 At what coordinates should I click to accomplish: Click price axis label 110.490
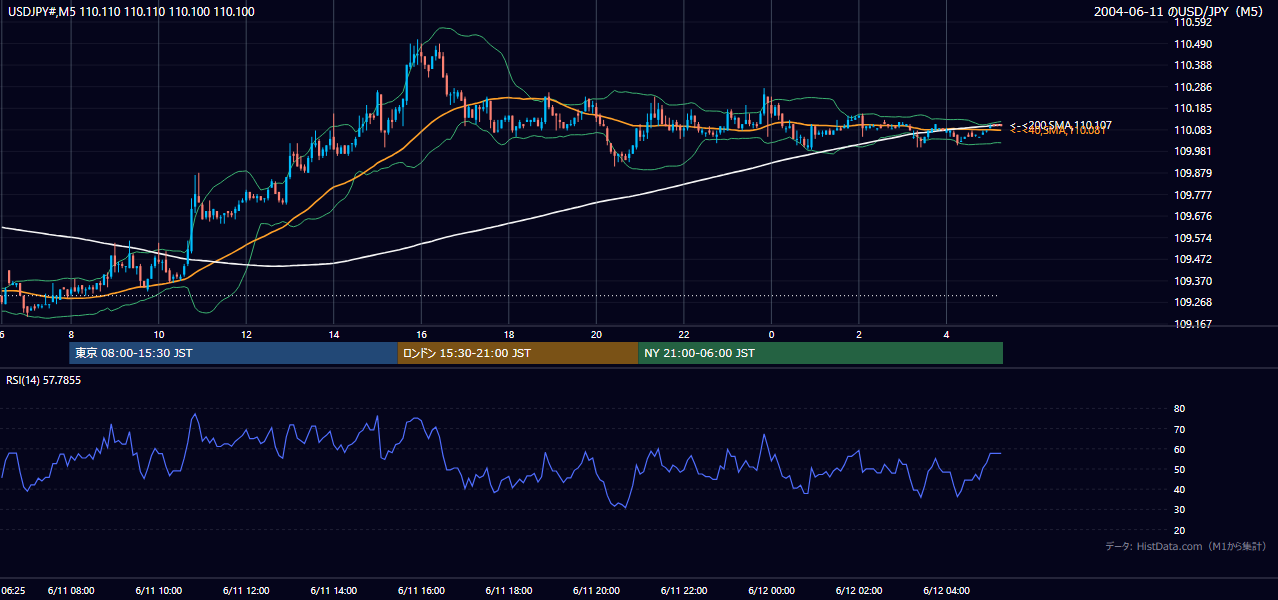coord(1192,44)
